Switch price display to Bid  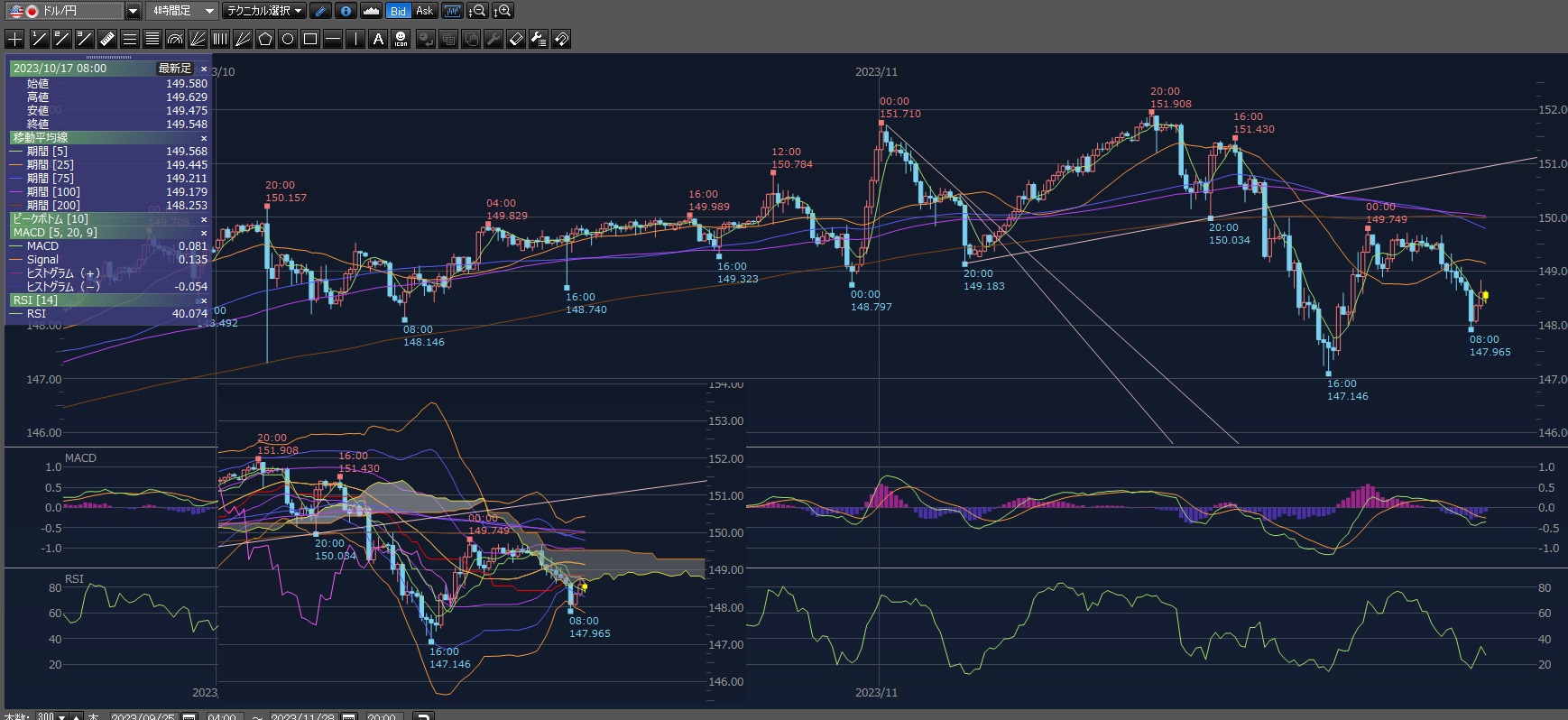398,11
